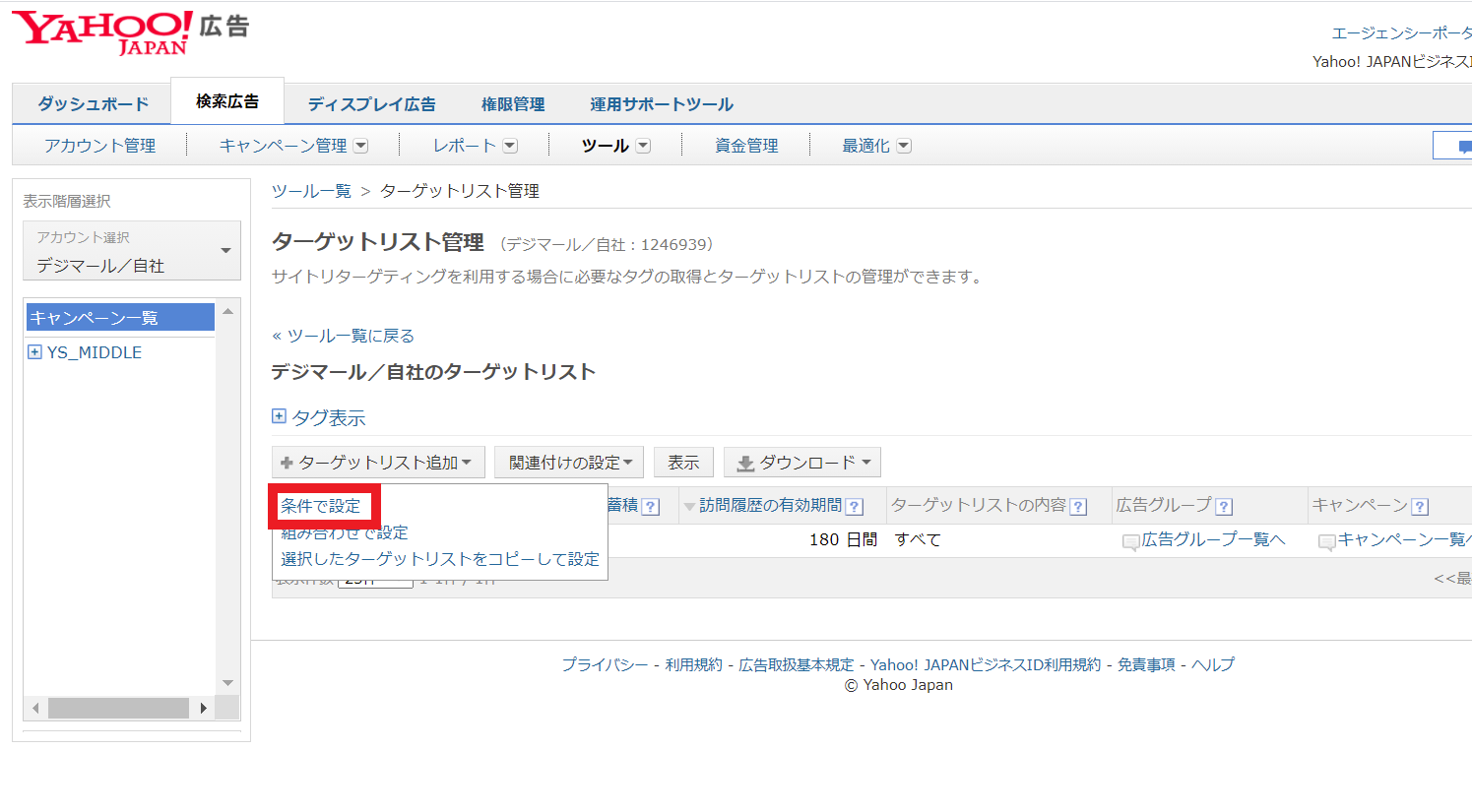Choose 選択したターゲットリストをコピーして設定
Screen dimensions: 1472x812
[440, 559]
